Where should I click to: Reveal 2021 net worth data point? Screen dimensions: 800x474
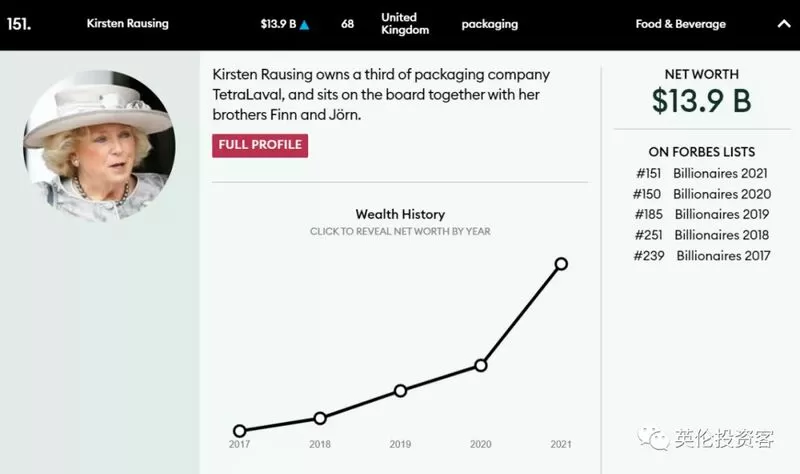click(x=561, y=264)
